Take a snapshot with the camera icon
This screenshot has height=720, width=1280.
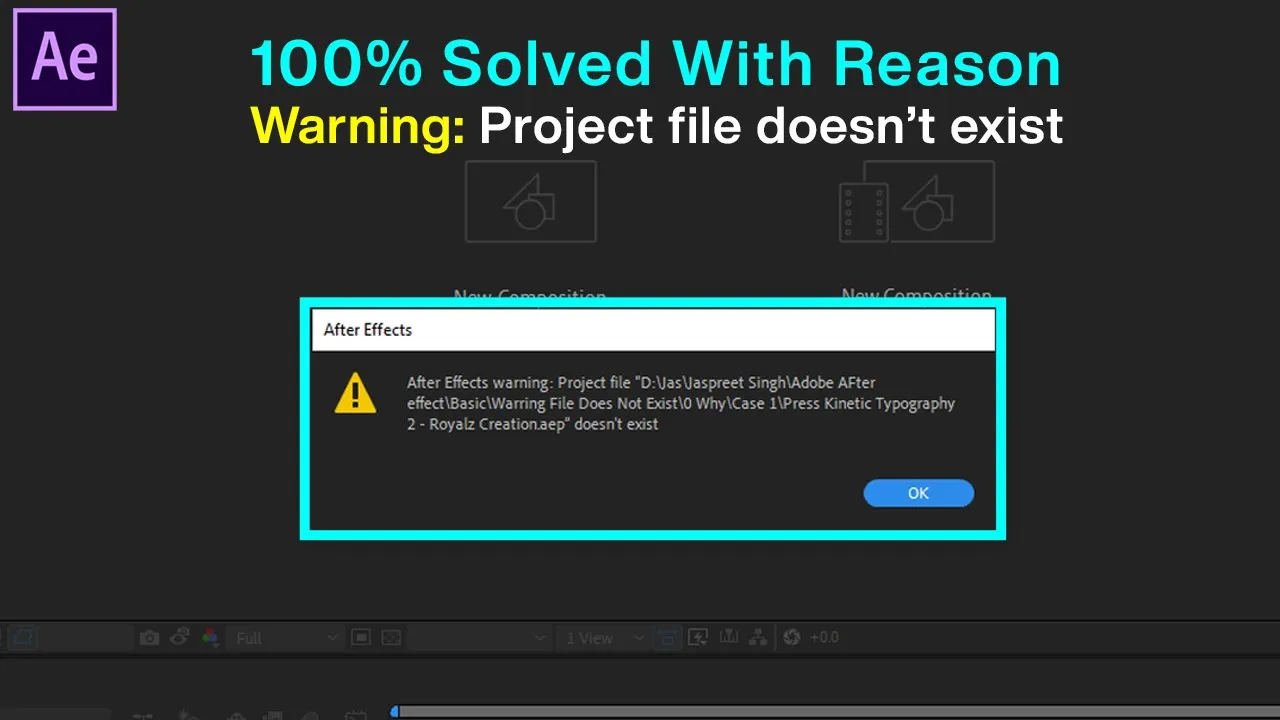click(149, 637)
